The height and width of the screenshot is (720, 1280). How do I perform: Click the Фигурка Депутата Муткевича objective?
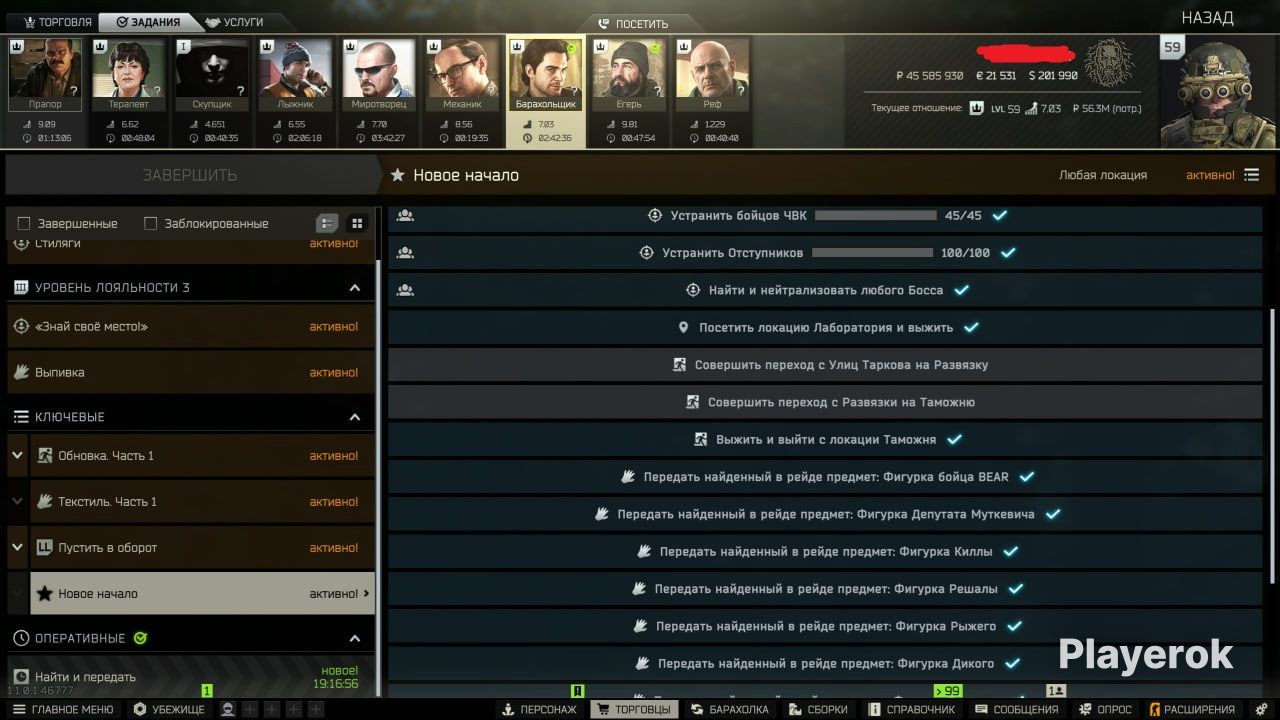825,514
